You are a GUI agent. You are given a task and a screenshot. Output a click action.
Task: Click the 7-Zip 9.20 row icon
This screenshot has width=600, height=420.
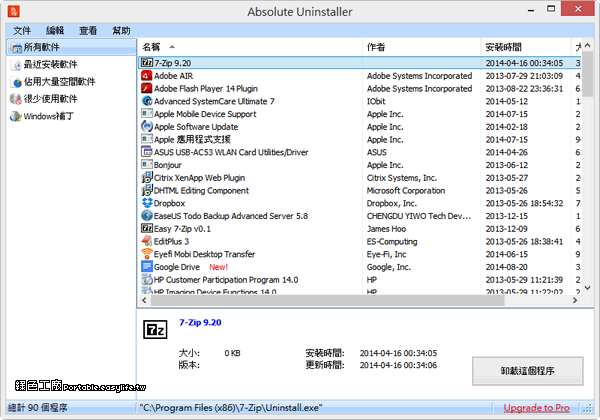click(x=147, y=63)
